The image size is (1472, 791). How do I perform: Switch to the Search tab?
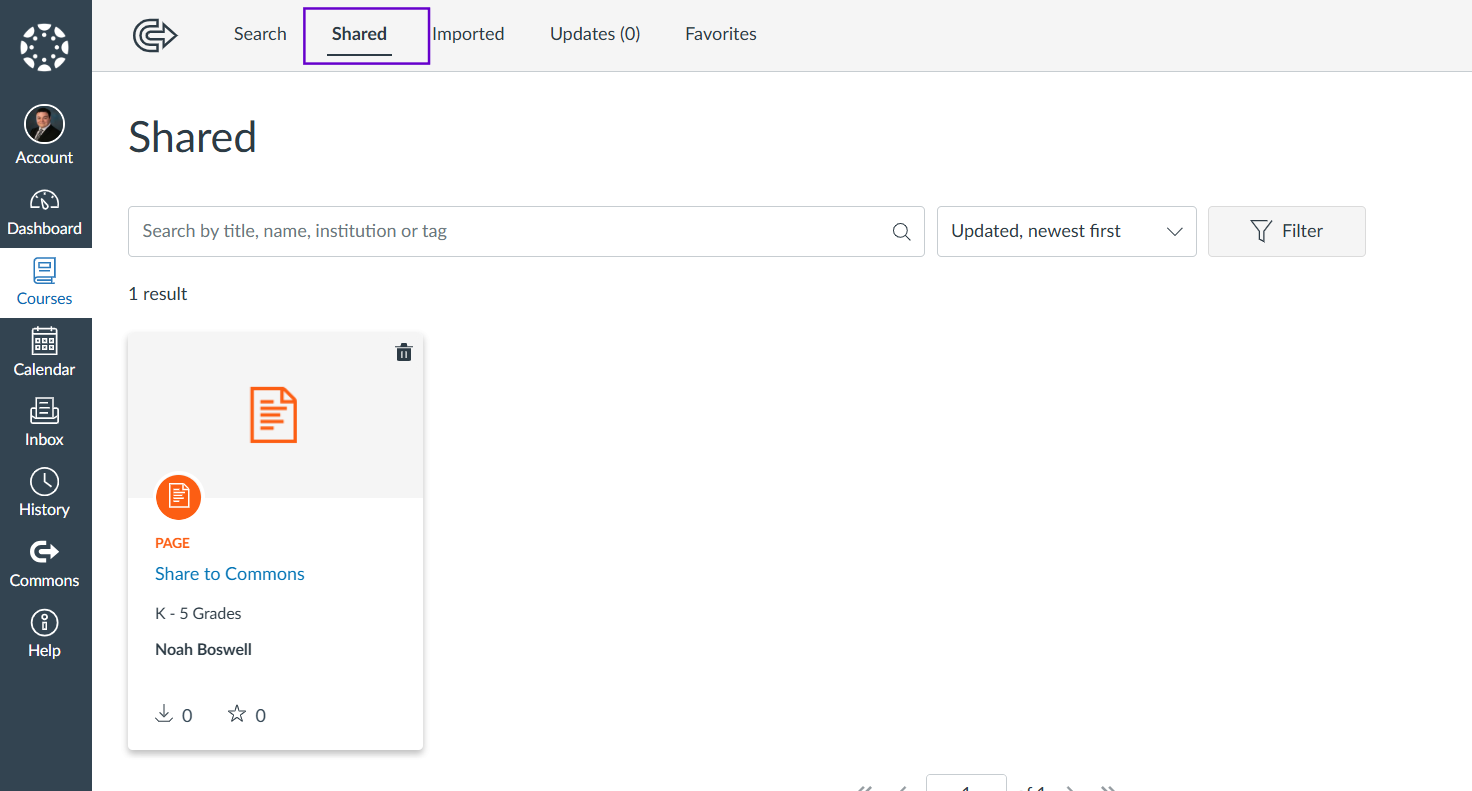coord(260,34)
